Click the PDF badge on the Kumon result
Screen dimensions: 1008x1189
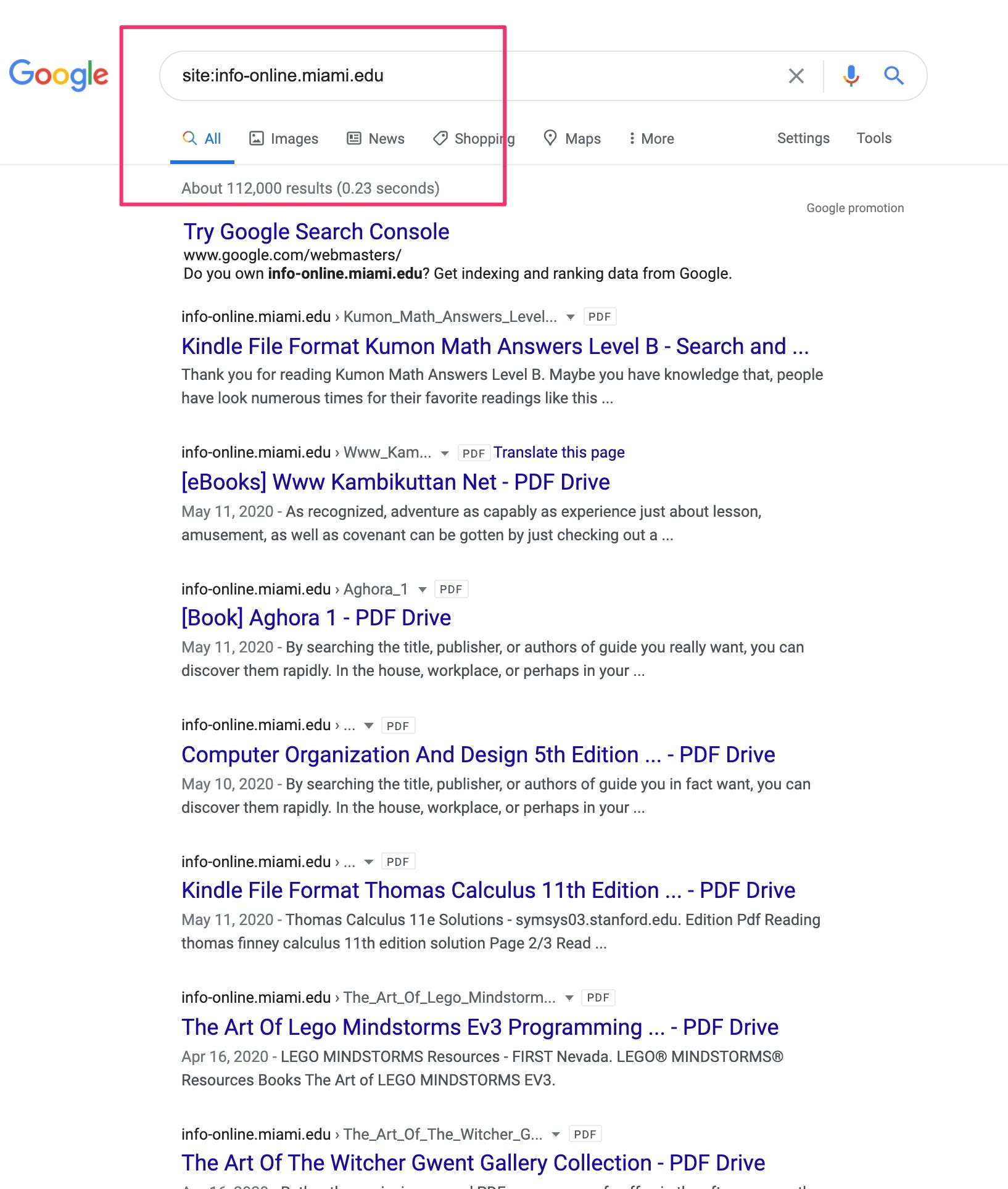point(600,317)
